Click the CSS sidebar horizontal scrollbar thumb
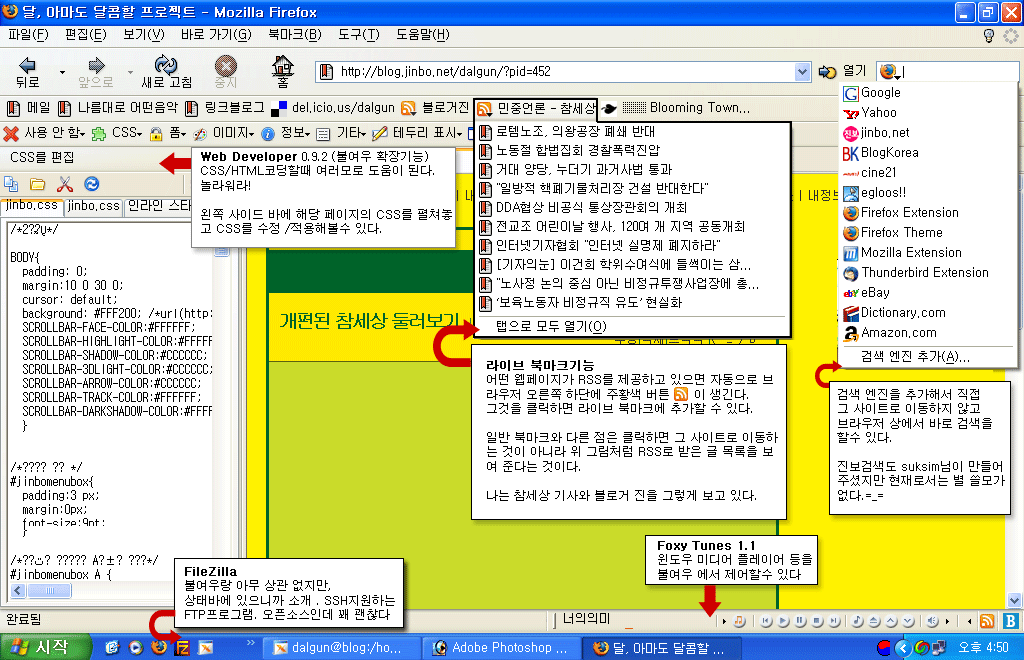Image resolution: width=1024 pixels, height=660 pixels. (49, 591)
